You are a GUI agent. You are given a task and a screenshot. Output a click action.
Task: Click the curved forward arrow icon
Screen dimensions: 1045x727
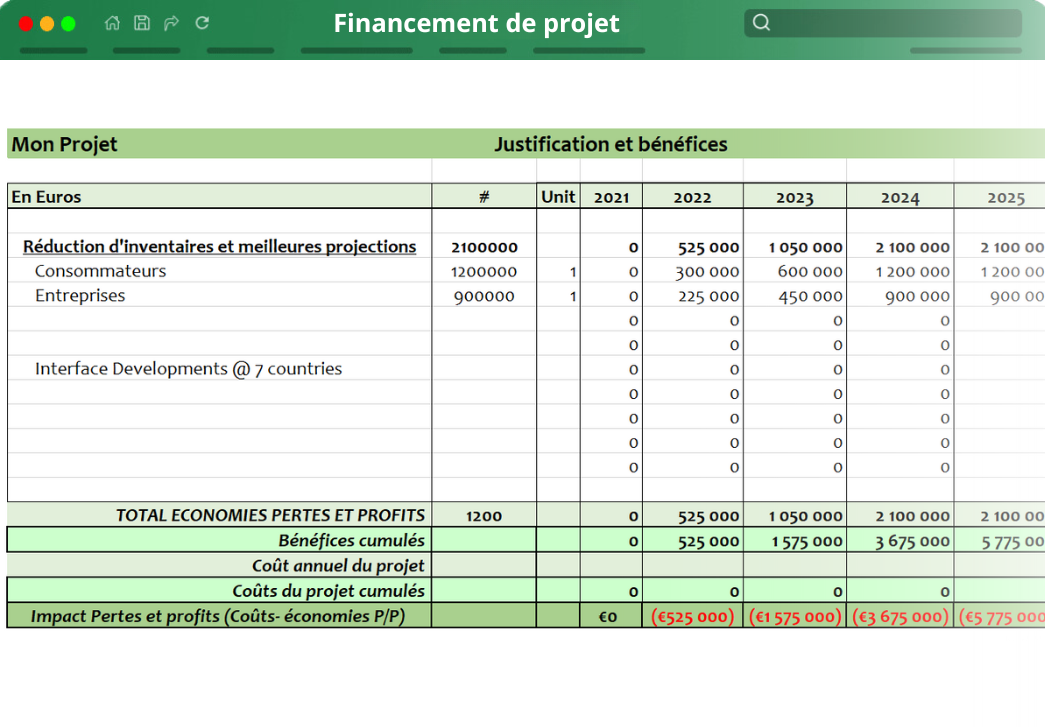[x=171, y=23]
